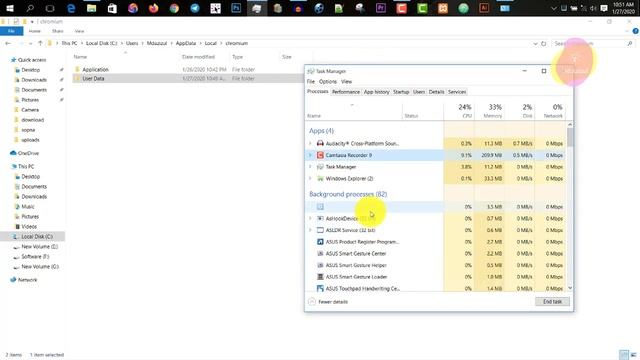Select the Application folder
The width and height of the screenshot is (640, 360).
click(95, 69)
